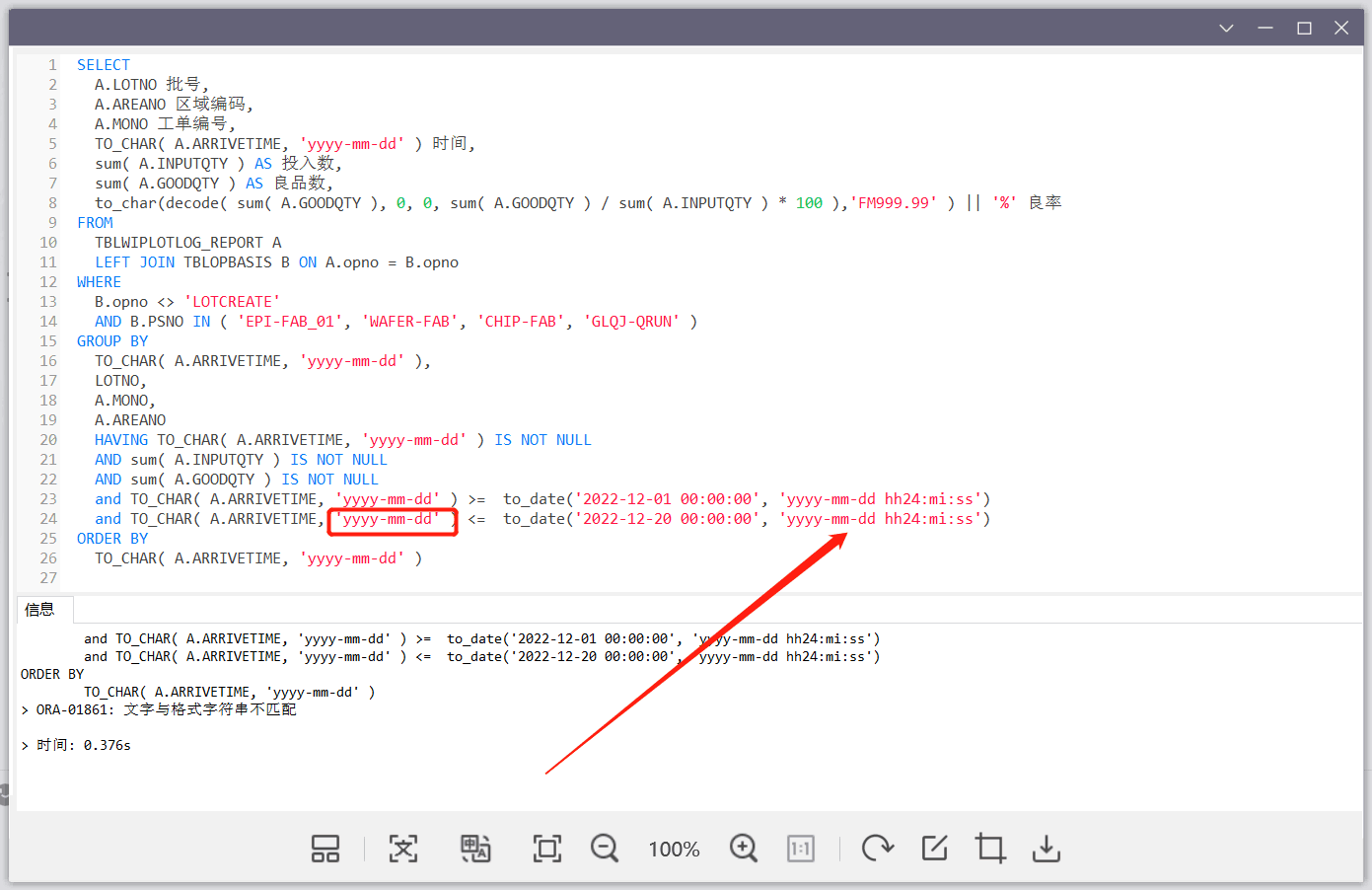Click '2022-12-20 00:00:00' date in editor line 24
The image size is (1372, 890).
click(669, 519)
